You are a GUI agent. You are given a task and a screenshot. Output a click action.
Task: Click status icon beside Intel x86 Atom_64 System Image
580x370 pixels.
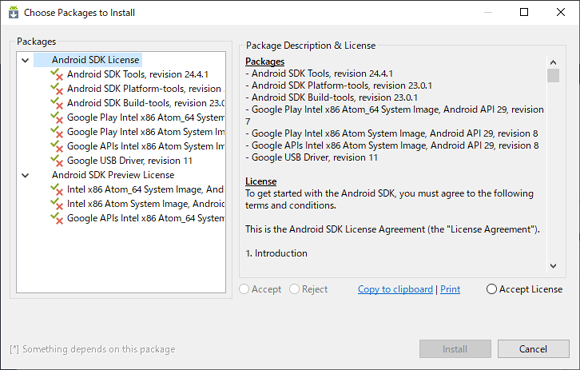(57, 189)
